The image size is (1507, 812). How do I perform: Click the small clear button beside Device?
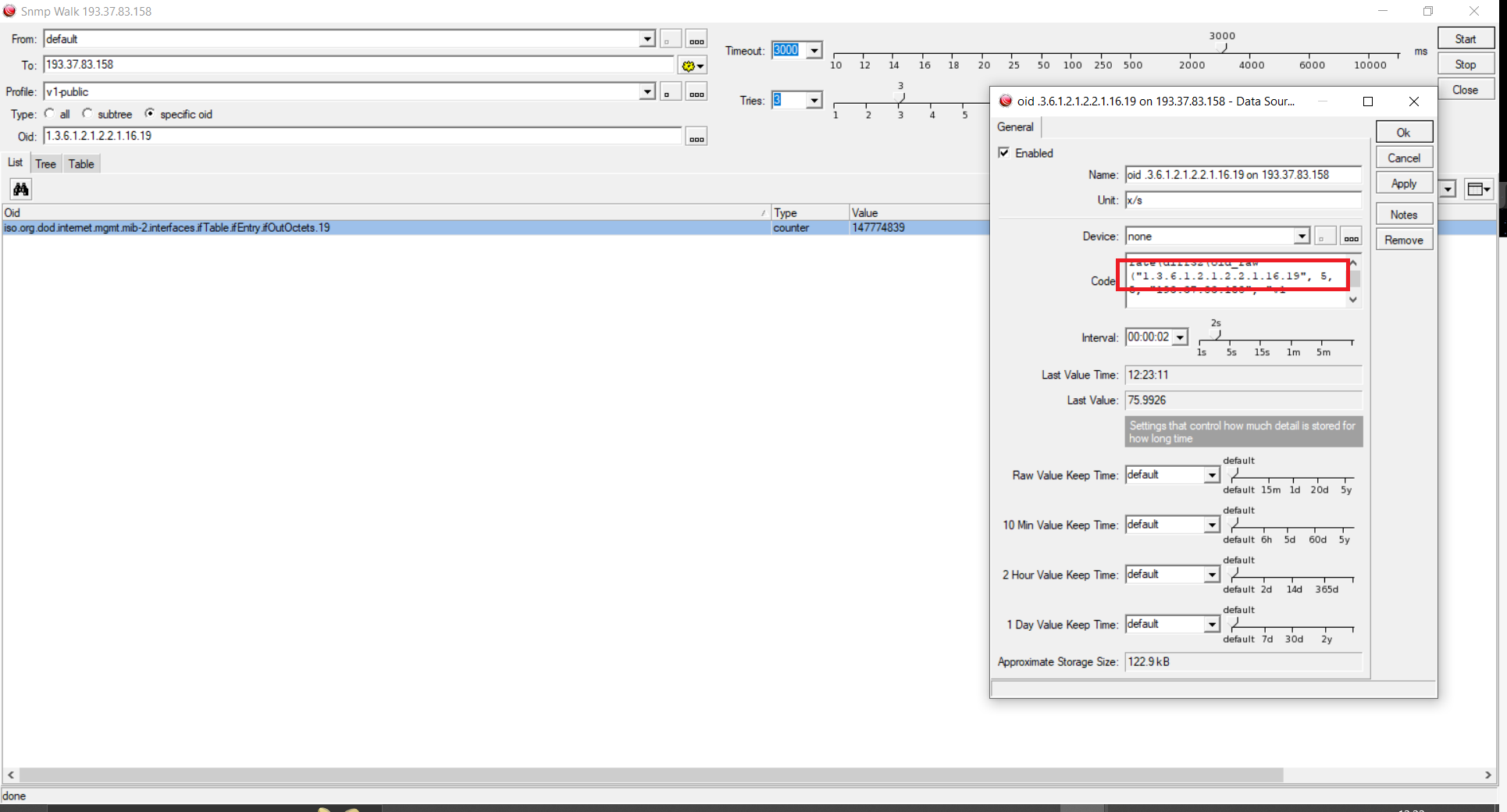point(1324,237)
